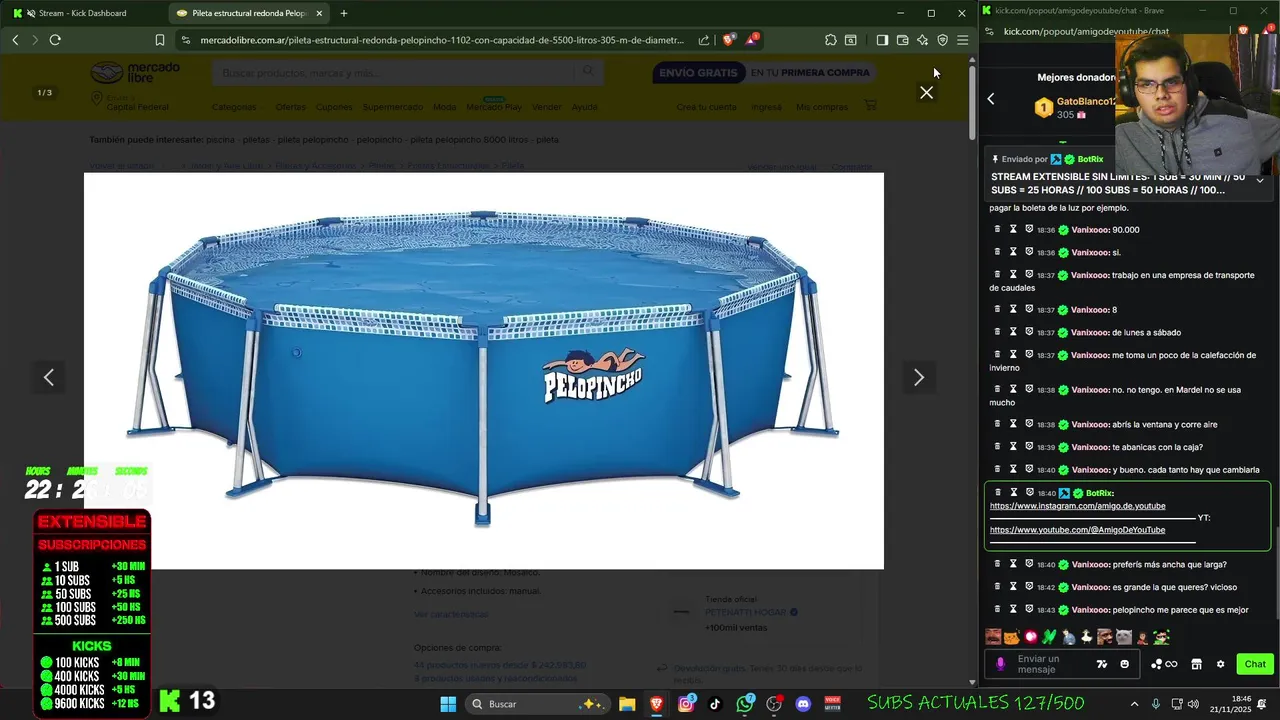Insert the green Kick logo emote
This screenshot has height=720, width=1280.
click(1048, 637)
